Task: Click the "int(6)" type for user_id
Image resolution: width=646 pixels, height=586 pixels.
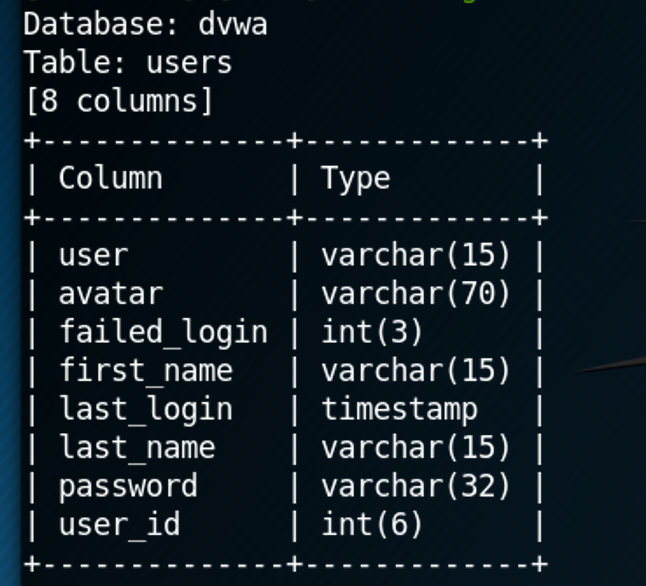Action: pyautogui.click(x=372, y=524)
